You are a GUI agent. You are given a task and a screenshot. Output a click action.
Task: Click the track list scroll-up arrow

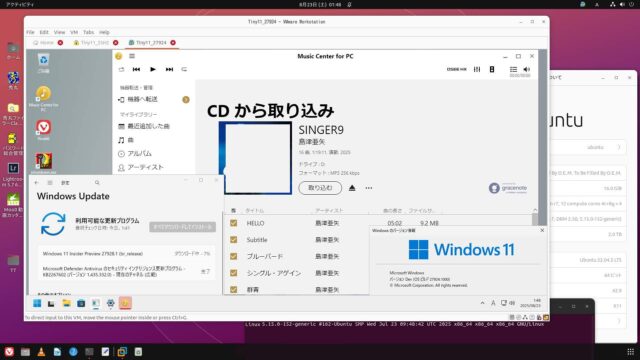point(535,210)
